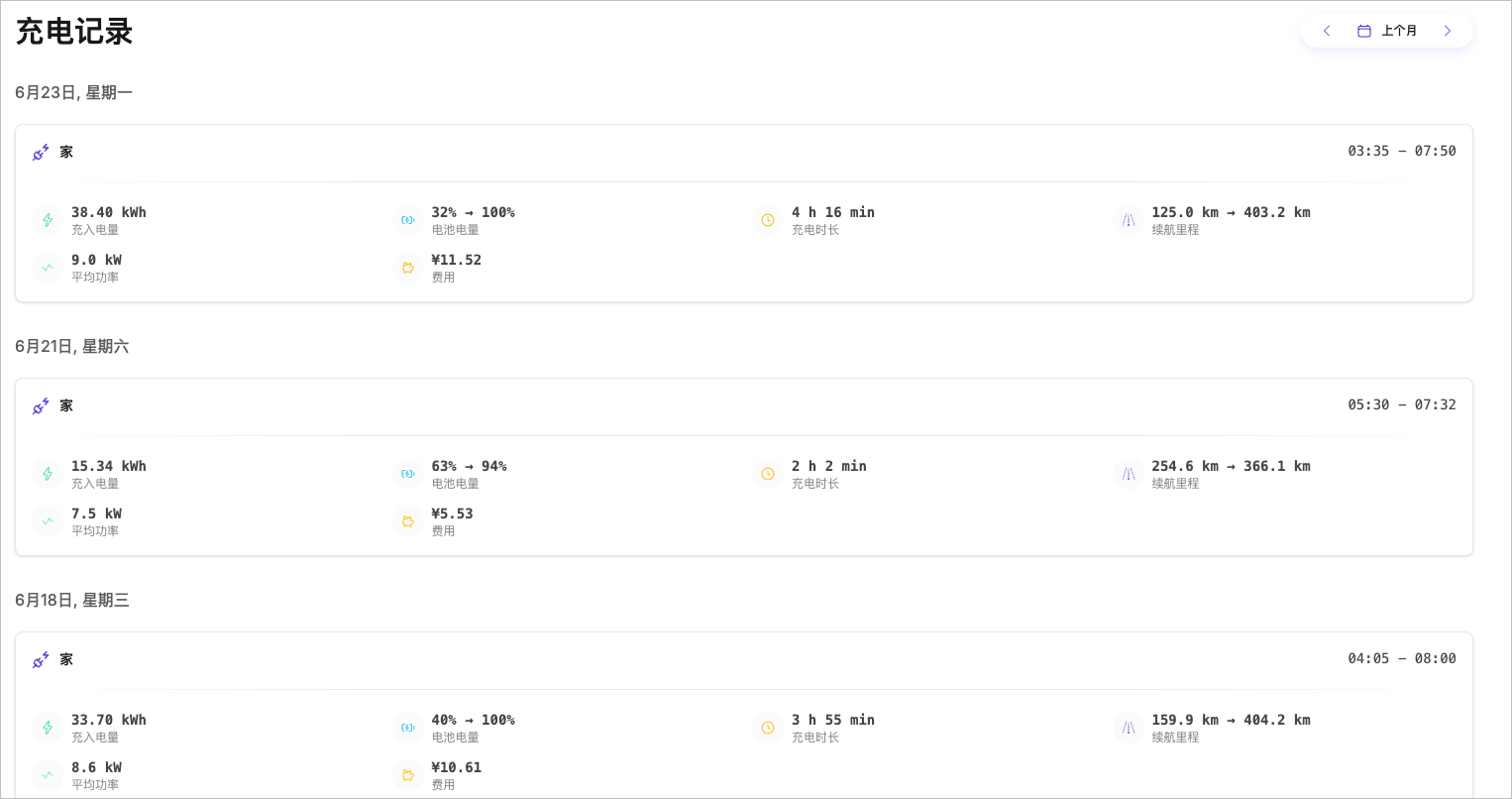Click the power wave icon beside 9.0 kW
This screenshot has width=1512, height=799.
(x=48, y=268)
